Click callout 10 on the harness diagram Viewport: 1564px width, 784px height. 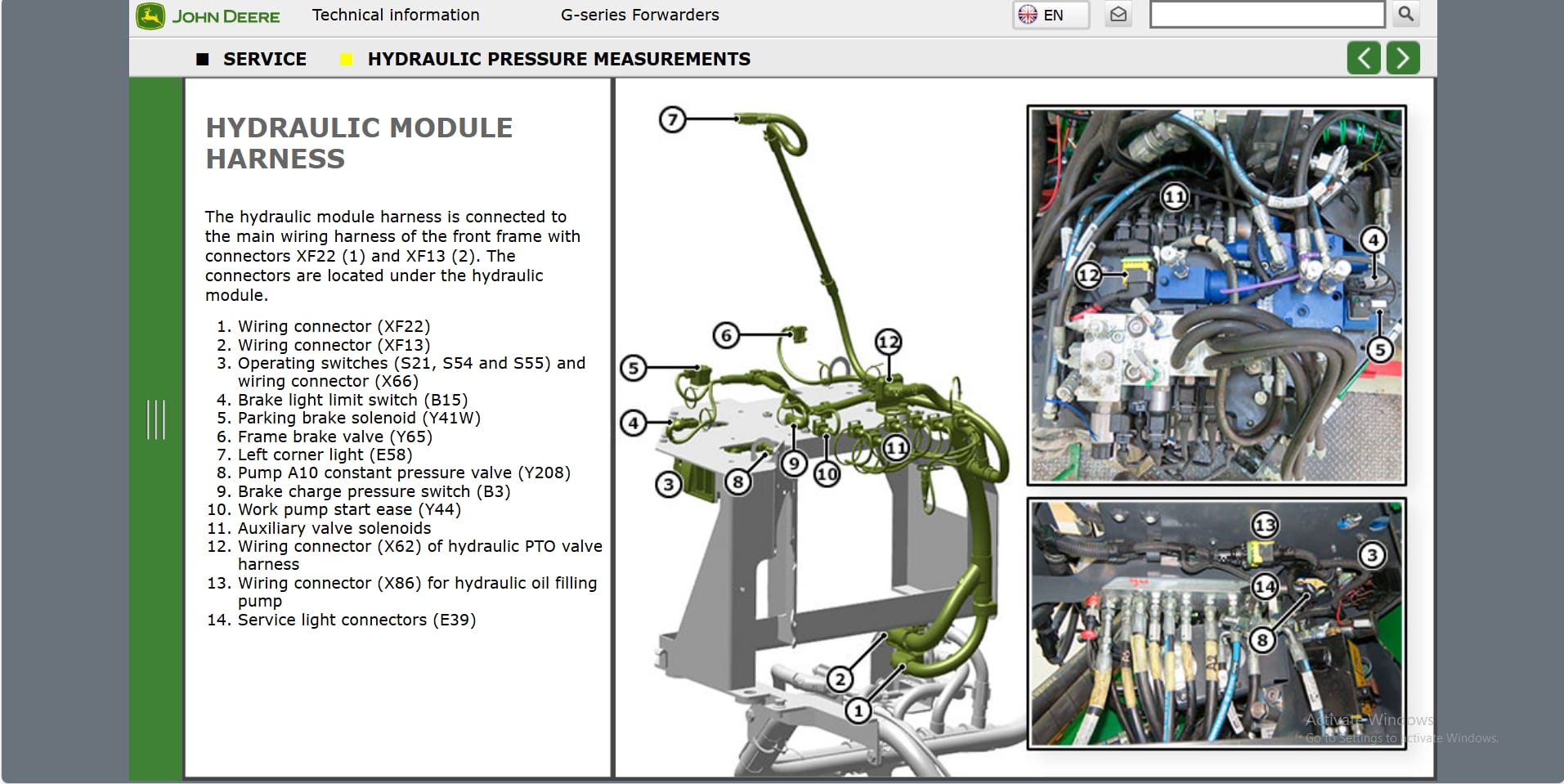pyautogui.click(x=827, y=473)
